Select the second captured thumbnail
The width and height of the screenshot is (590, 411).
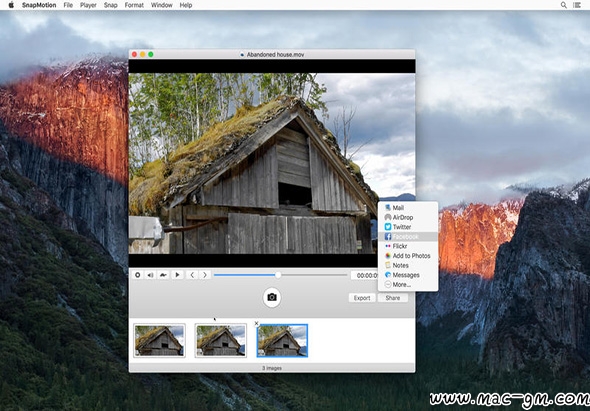pos(221,340)
